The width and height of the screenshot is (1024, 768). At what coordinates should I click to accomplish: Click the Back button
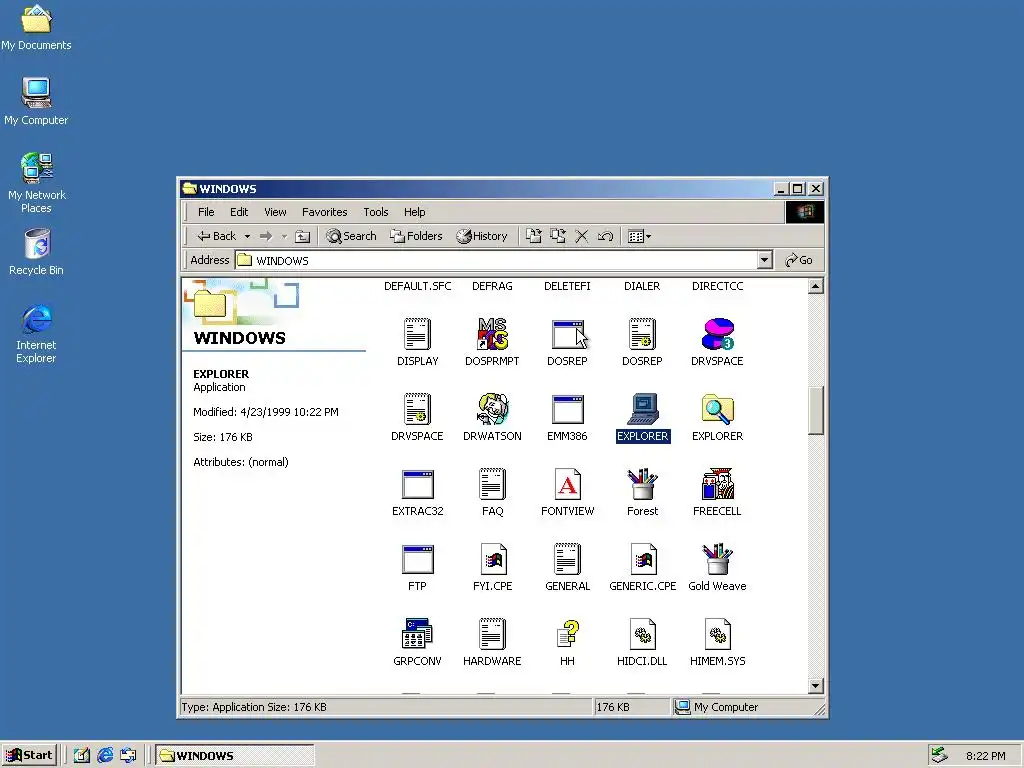coord(217,236)
